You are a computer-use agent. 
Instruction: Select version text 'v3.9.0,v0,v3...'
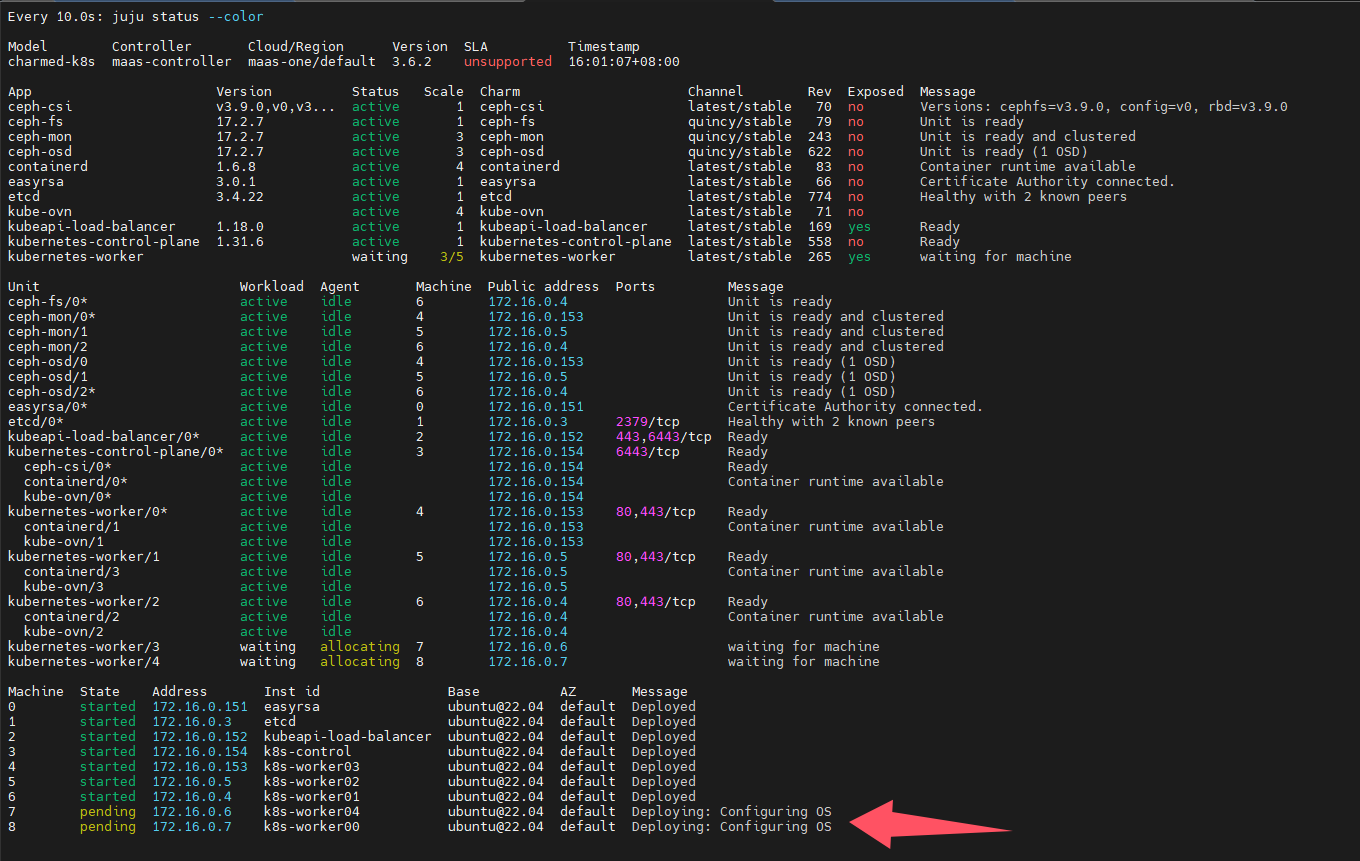tap(276, 107)
